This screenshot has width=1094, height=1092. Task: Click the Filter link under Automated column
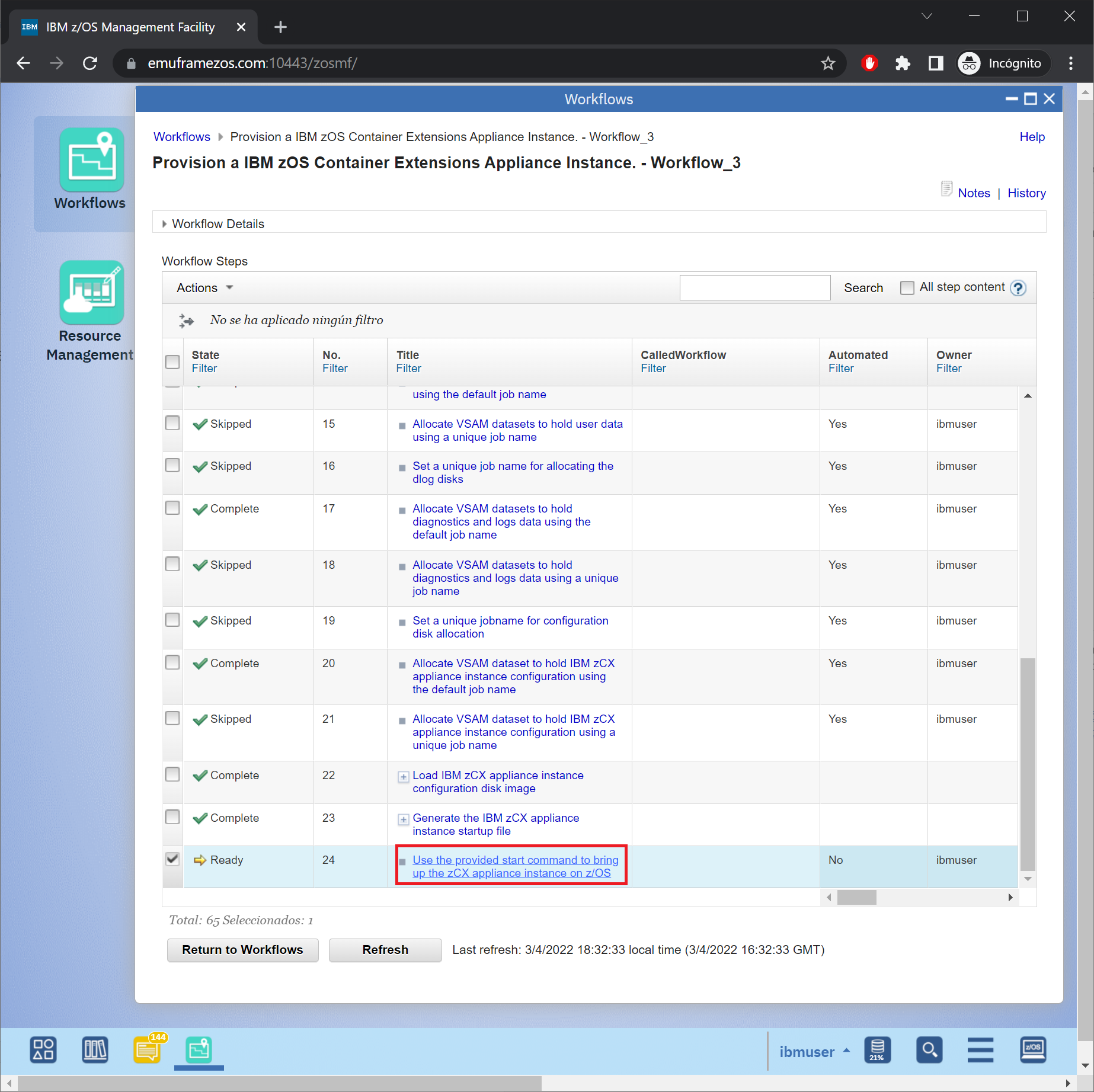[841, 369]
